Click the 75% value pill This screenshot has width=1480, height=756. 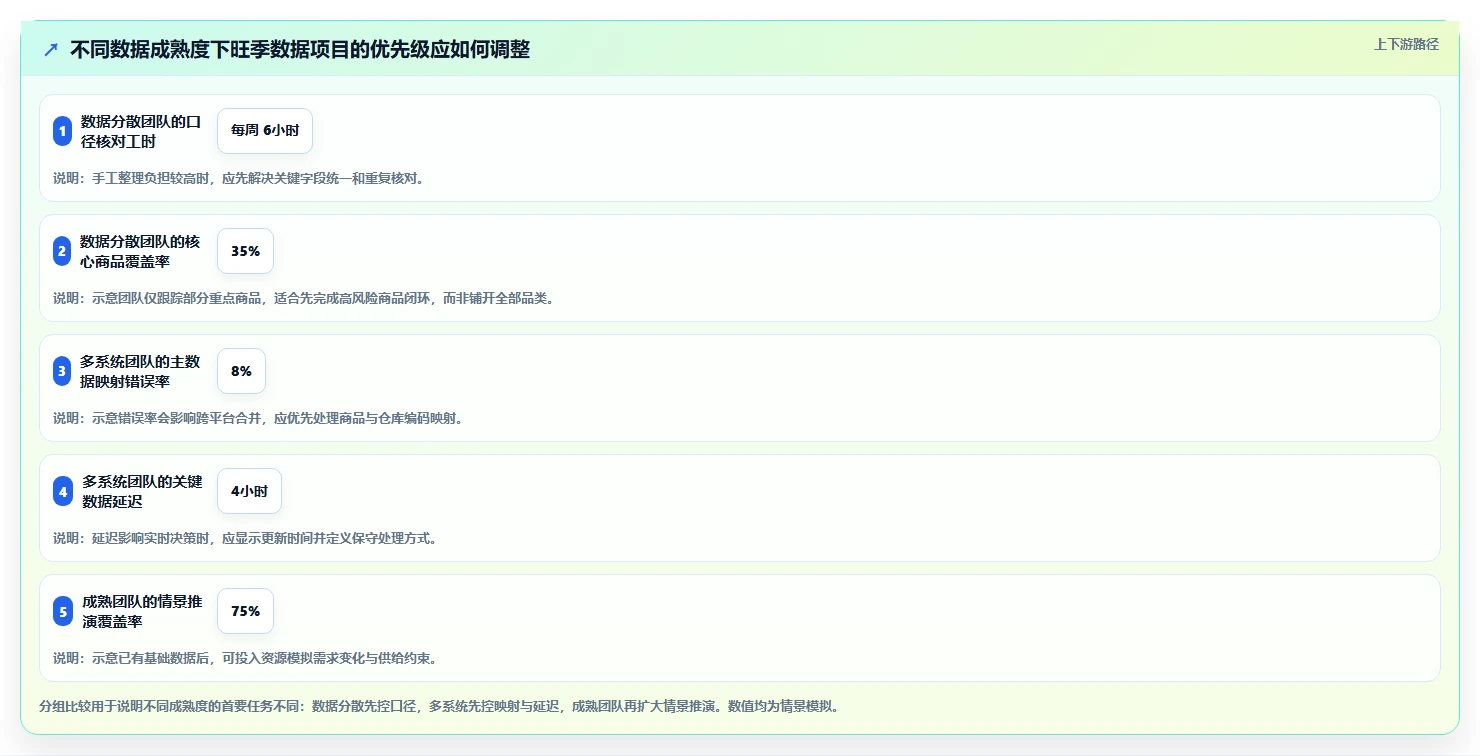245,611
